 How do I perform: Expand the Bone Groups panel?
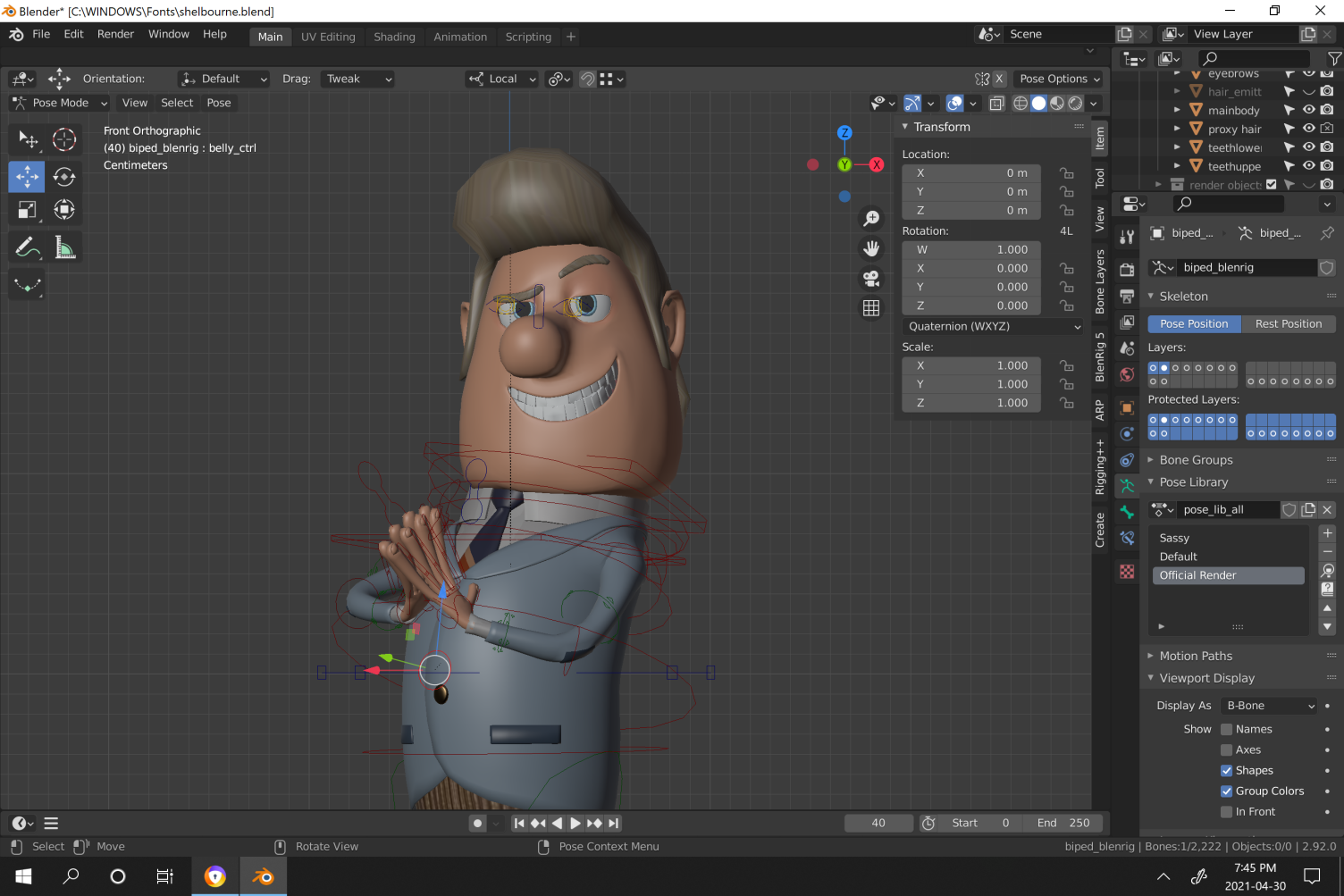(1197, 459)
